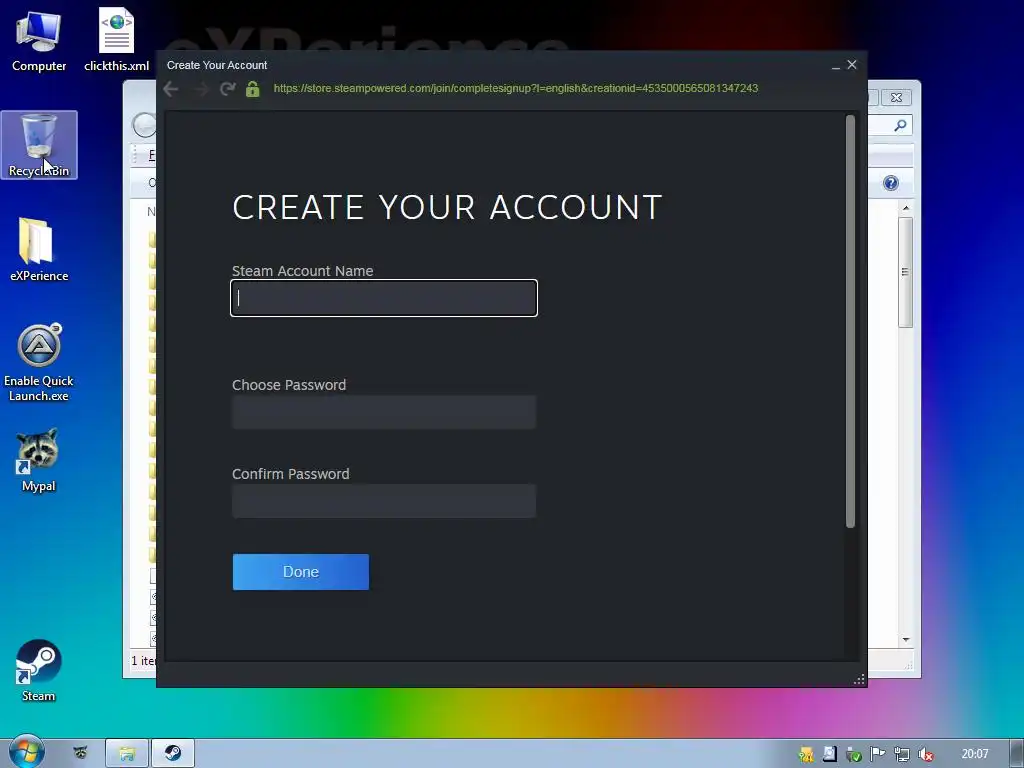Focus the Confirm Password field
Viewport: 1024px width, 768px height.
[384, 501]
